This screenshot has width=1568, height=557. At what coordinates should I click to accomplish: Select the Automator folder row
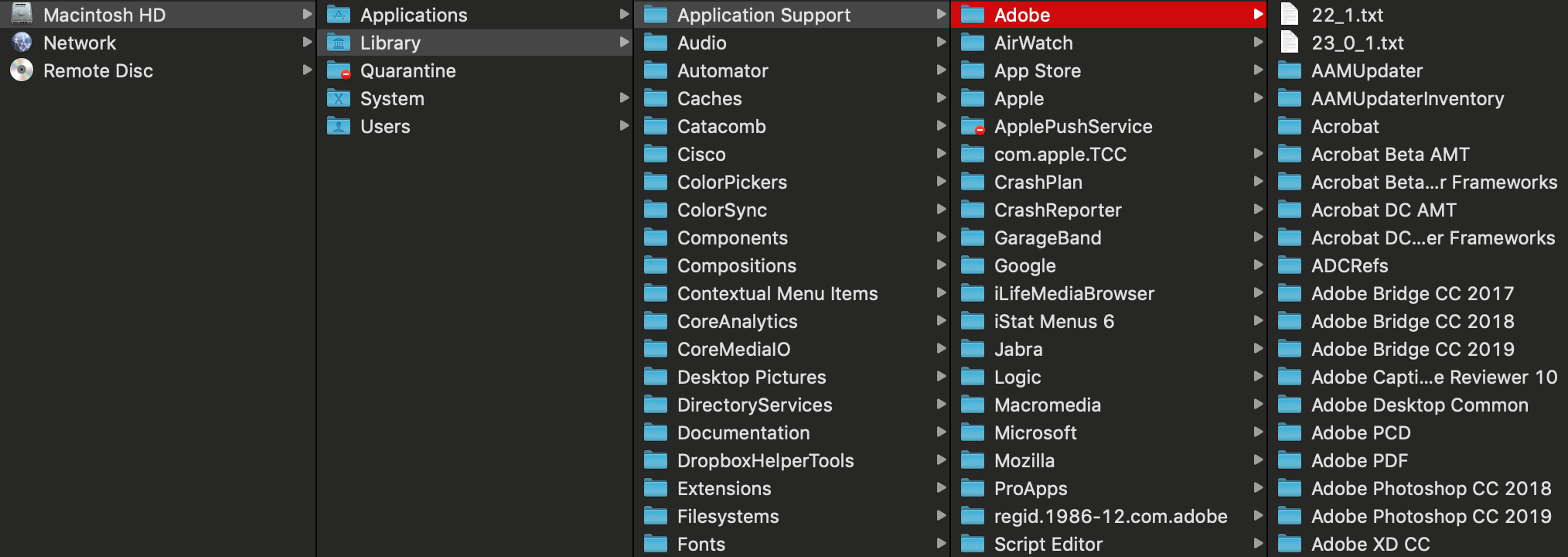tap(792, 70)
